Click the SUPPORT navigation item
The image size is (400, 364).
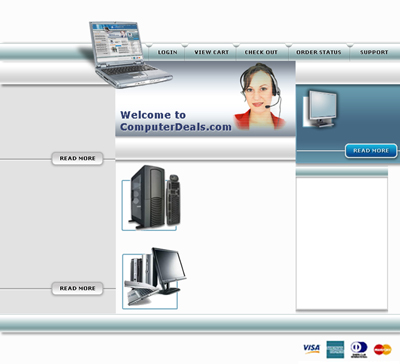coord(374,52)
